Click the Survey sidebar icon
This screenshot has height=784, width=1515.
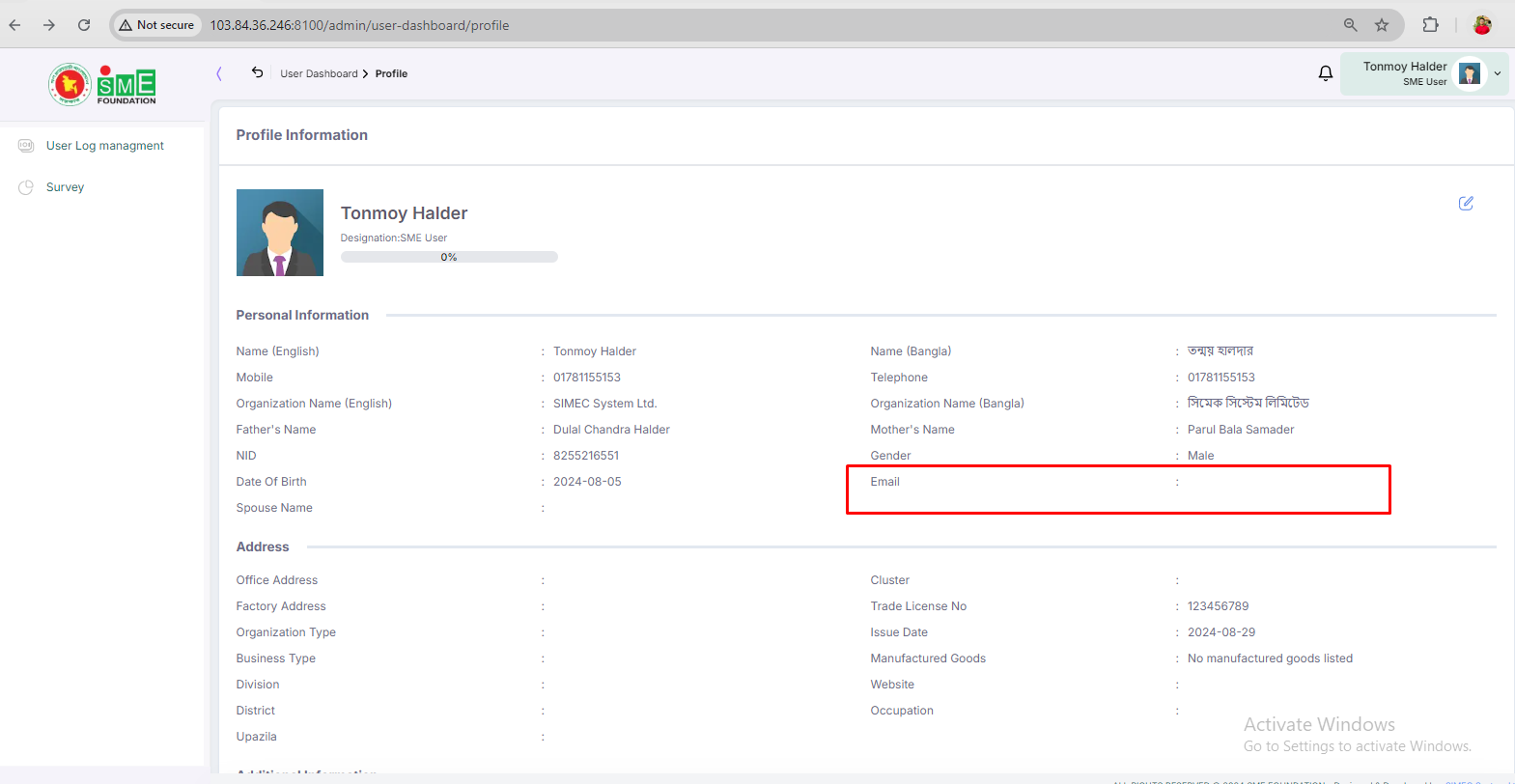26,187
